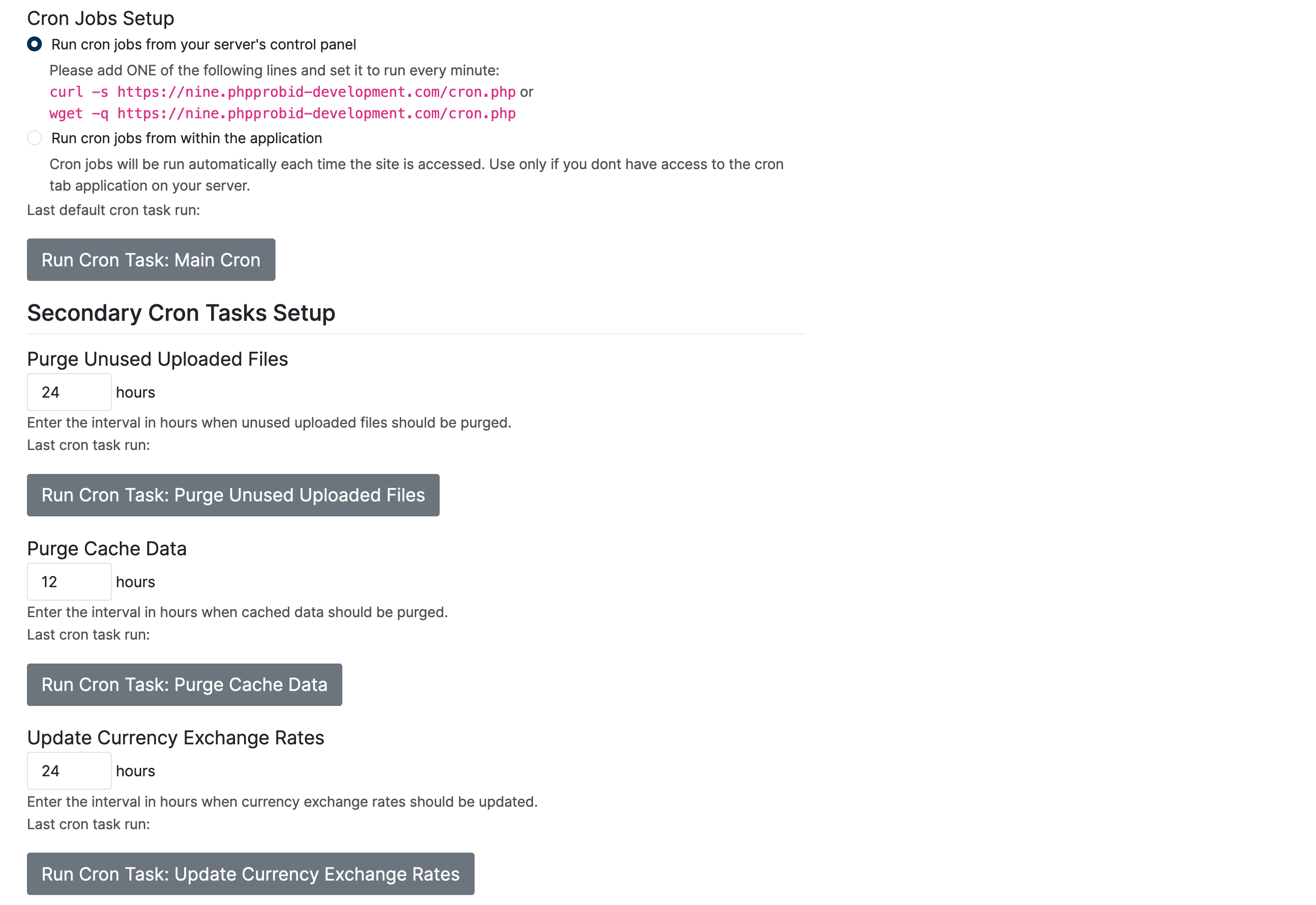Click the "Purge Unused Uploaded Files" section label

click(x=157, y=359)
